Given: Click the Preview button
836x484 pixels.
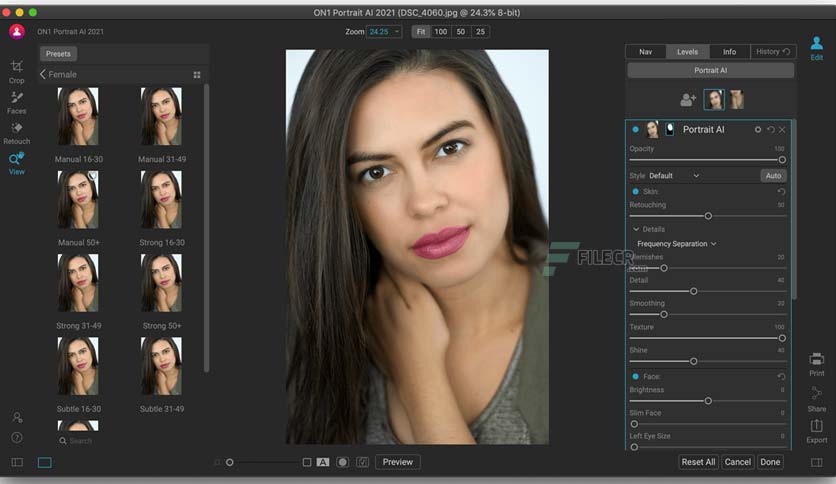Looking at the screenshot, I should point(398,462).
